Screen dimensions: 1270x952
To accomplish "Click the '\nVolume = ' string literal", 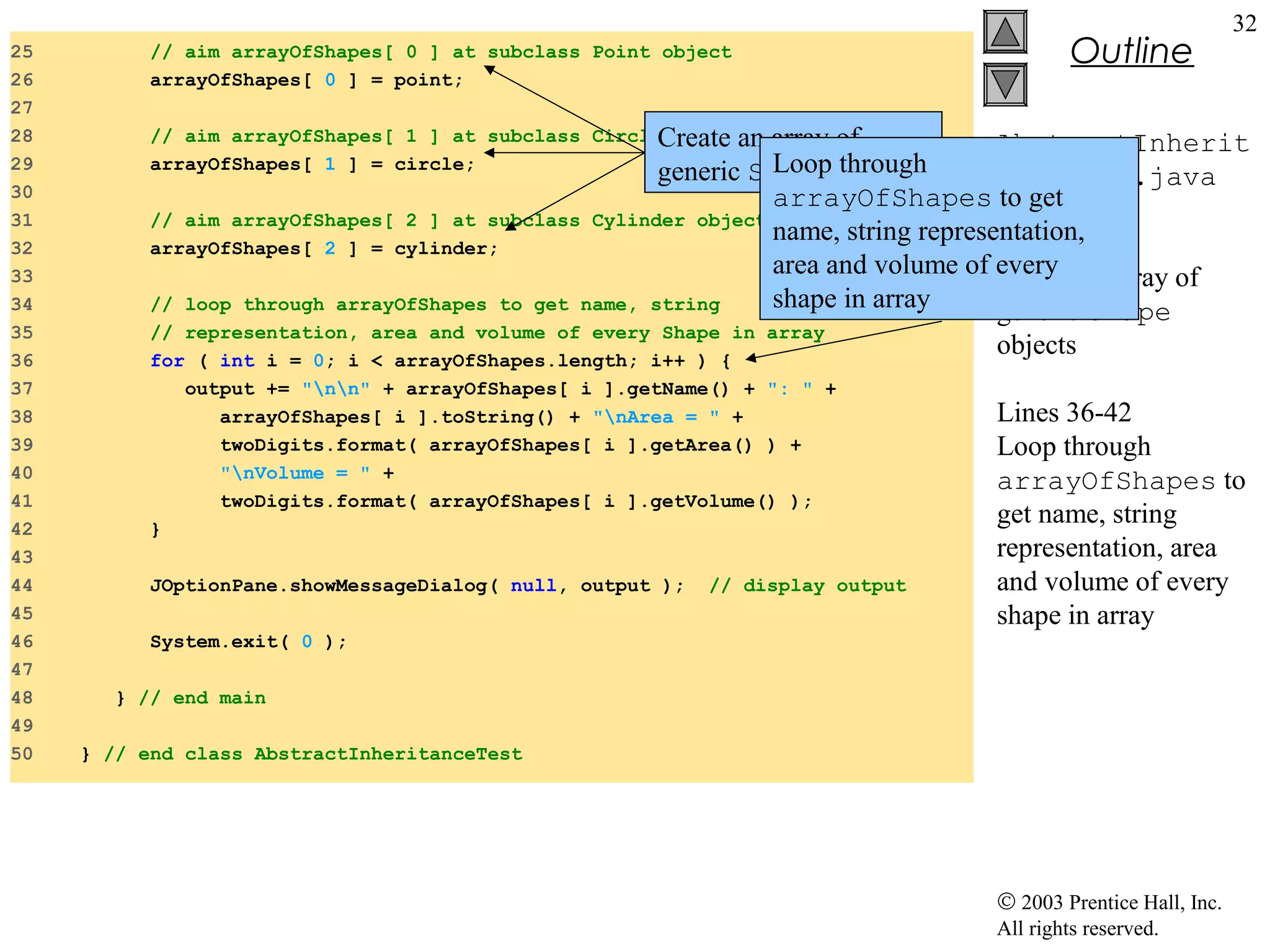I will click(x=295, y=474).
